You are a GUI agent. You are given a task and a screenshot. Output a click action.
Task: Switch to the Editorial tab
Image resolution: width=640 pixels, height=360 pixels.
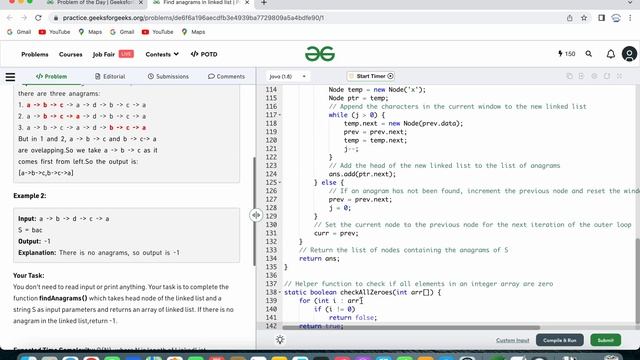tap(110, 77)
